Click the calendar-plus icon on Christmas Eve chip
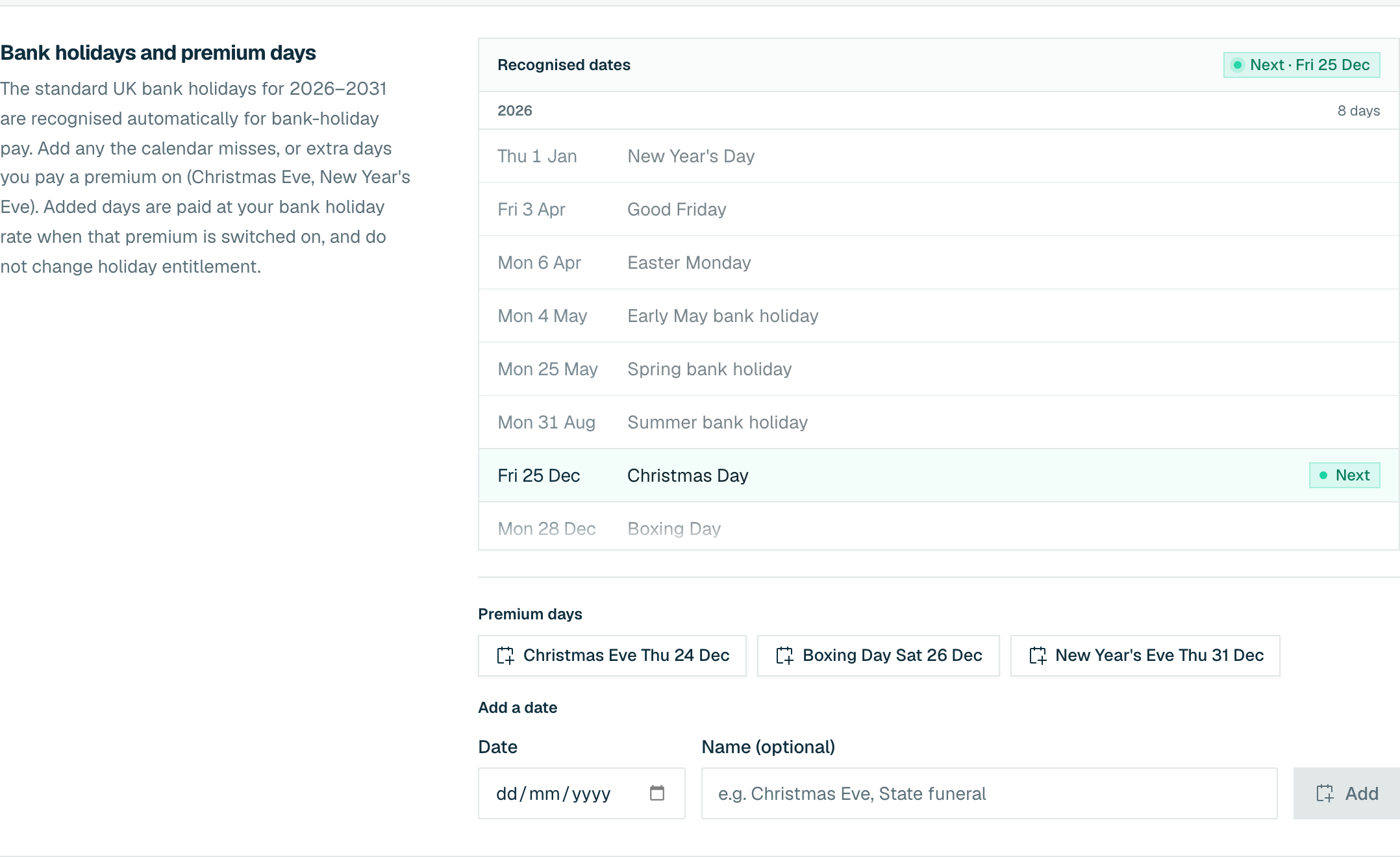The image size is (1400, 857). 505,656
